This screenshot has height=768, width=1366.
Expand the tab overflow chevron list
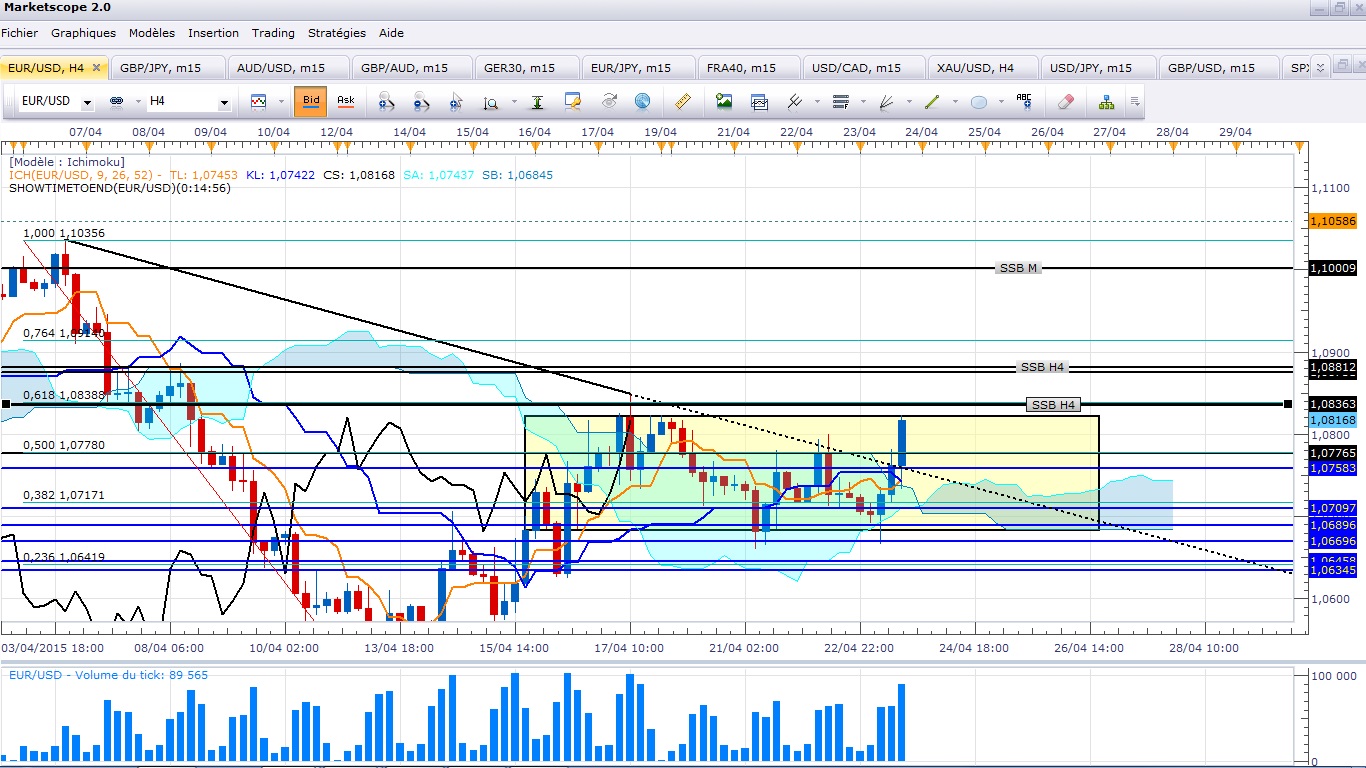coord(1319,68)
